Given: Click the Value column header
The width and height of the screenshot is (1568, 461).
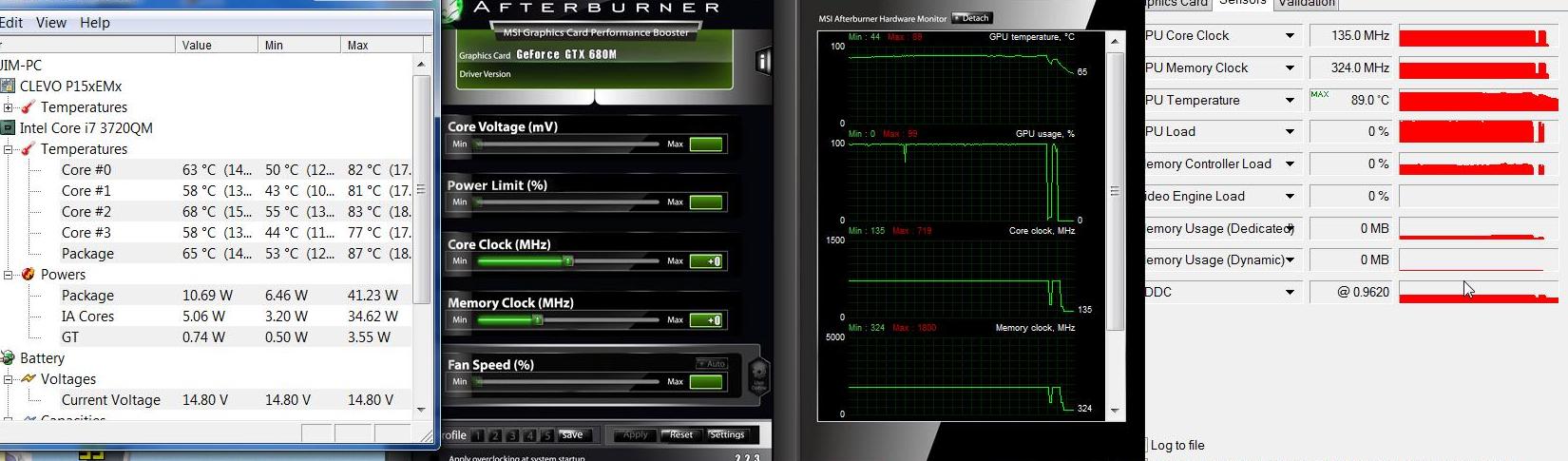Looking at the screenshot, I should coord(217,45).
